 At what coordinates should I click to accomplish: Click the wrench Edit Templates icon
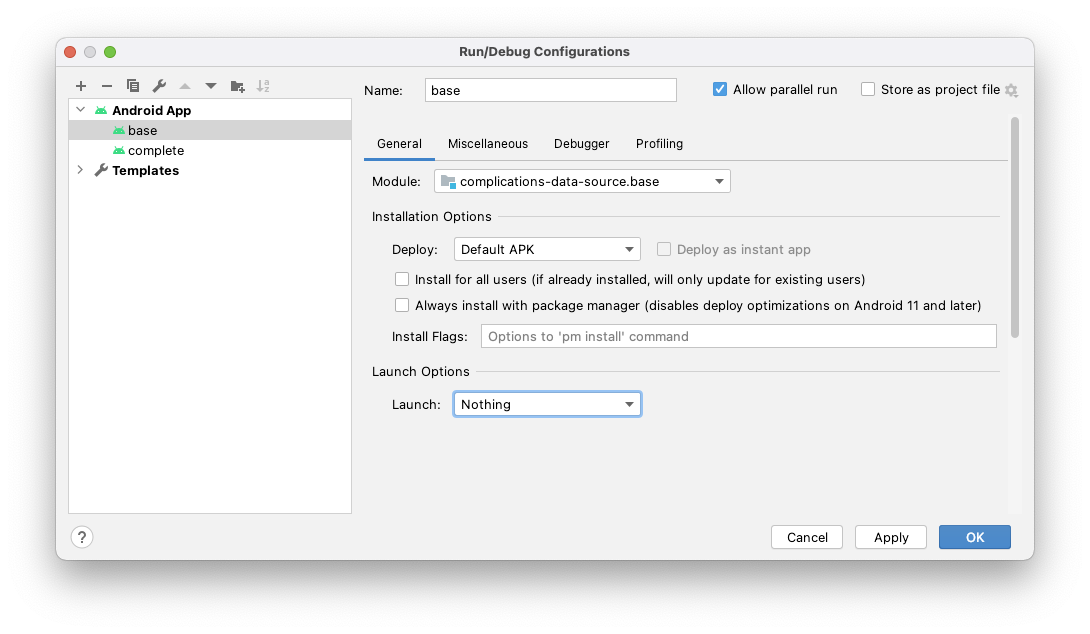159,87
